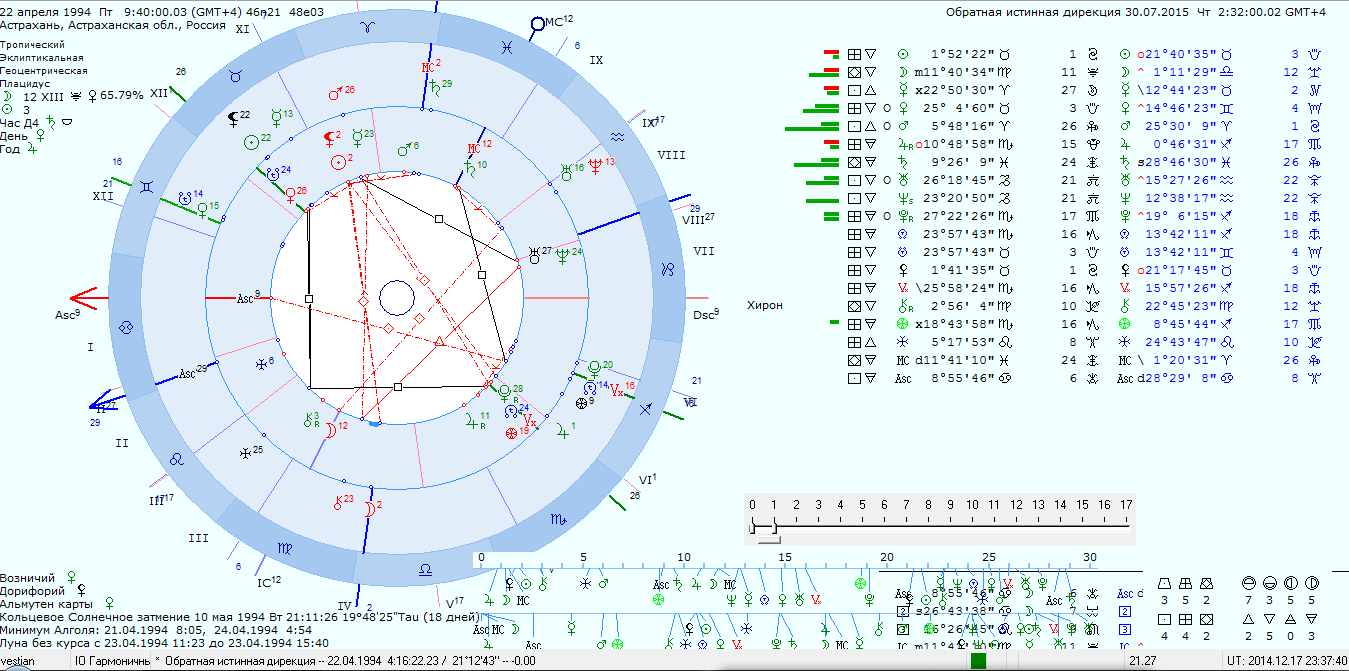
Task: Select the Neptune glyph beside 23°20'50"
Action: pyautogui.click(x=903, y=198)
